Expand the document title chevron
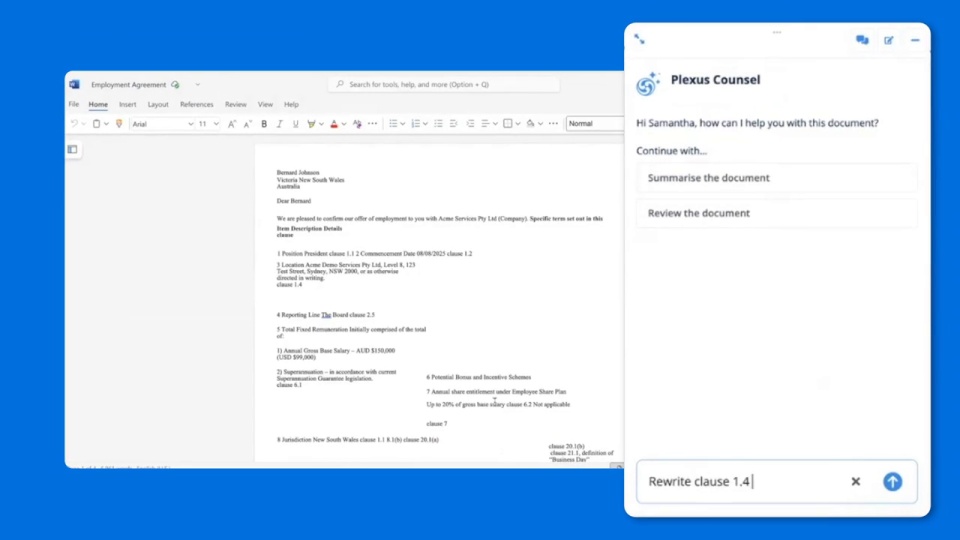Viewport: 960px width, 540px height. click(198, 84)
